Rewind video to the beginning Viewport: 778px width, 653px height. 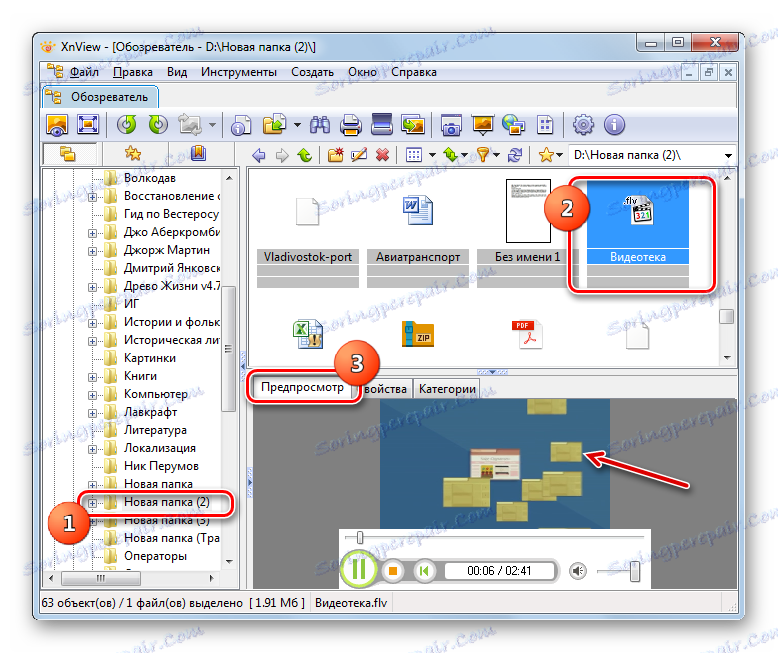[x=424, y=571]
